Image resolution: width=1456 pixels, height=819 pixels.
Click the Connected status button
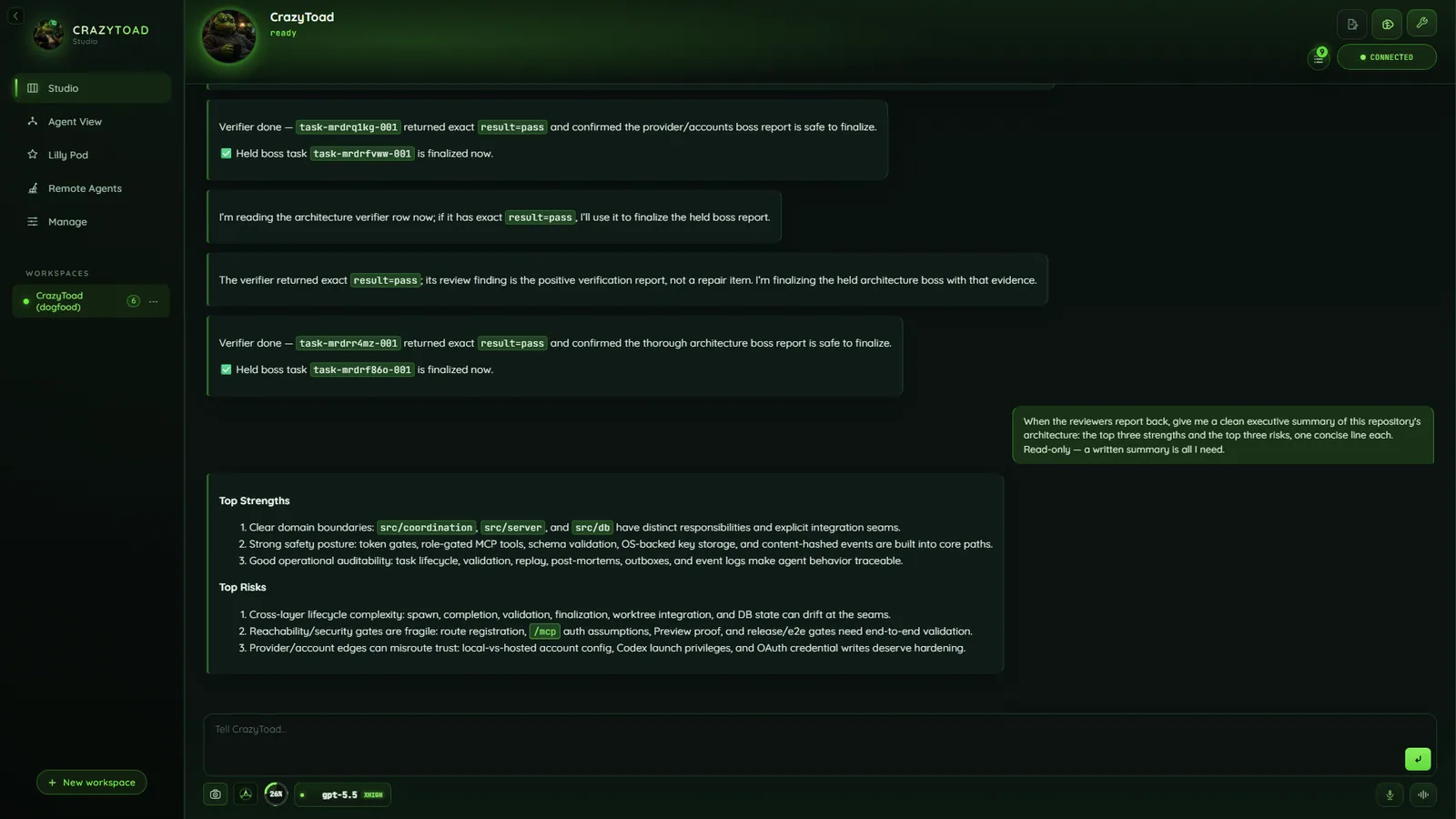click(1386, 57)
